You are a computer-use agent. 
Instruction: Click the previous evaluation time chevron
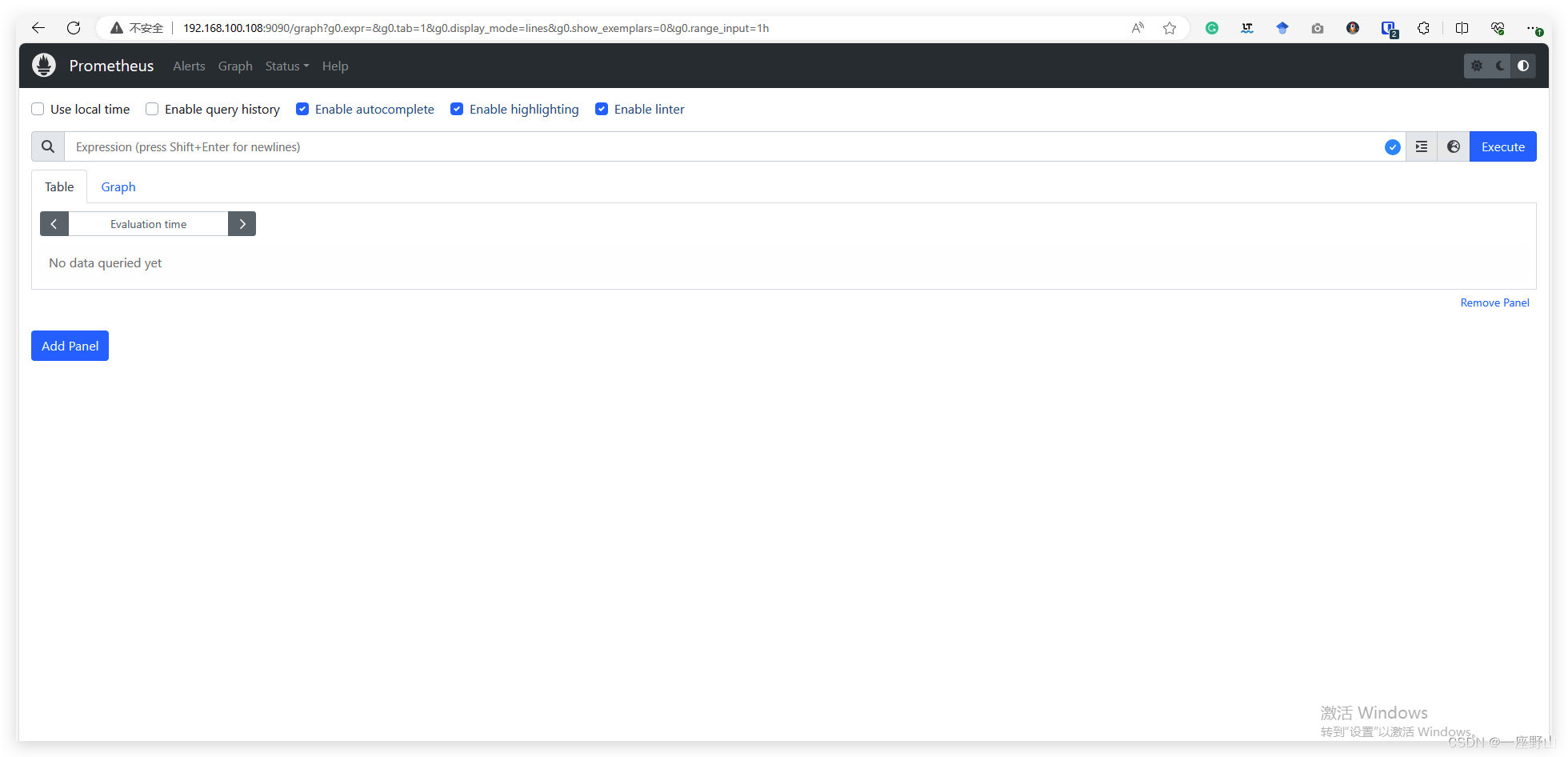(54, 223)
